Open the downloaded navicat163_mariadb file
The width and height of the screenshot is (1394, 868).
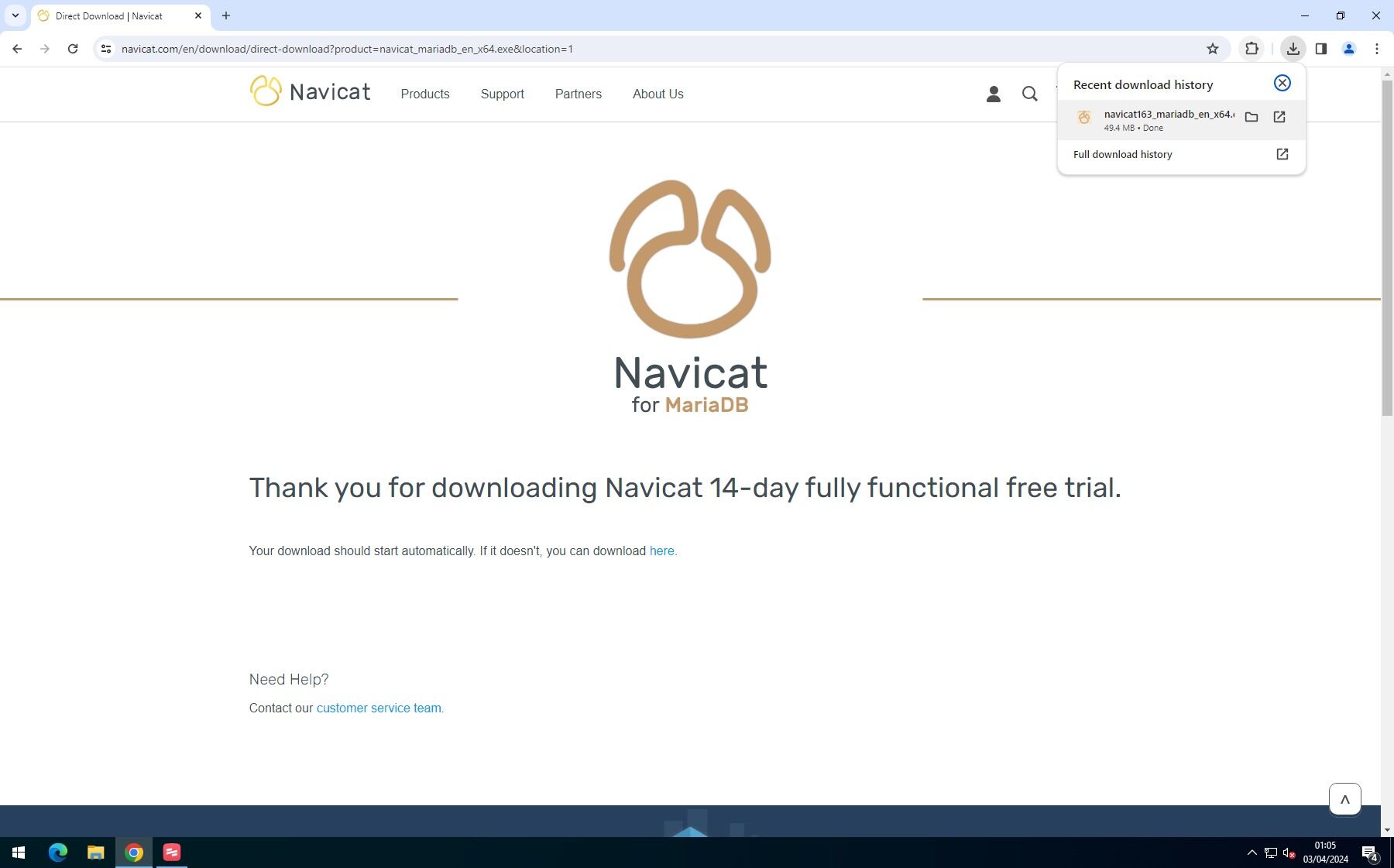click(x=1279, y=117)
